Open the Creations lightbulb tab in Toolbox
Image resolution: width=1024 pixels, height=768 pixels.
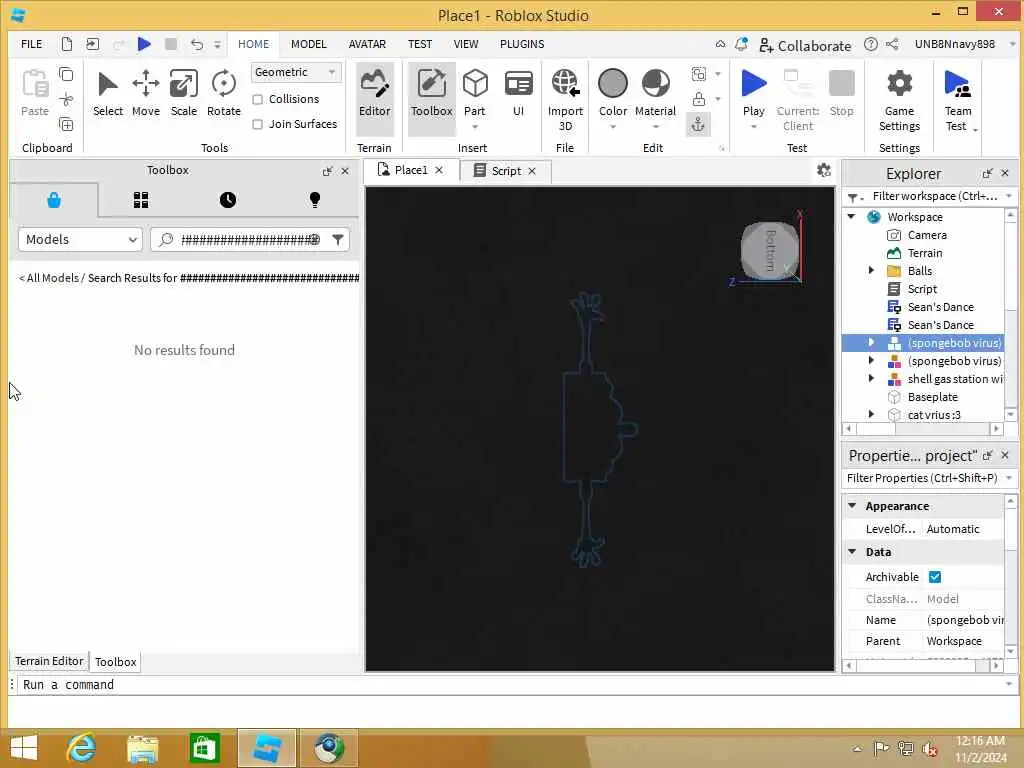coord(314,200)
